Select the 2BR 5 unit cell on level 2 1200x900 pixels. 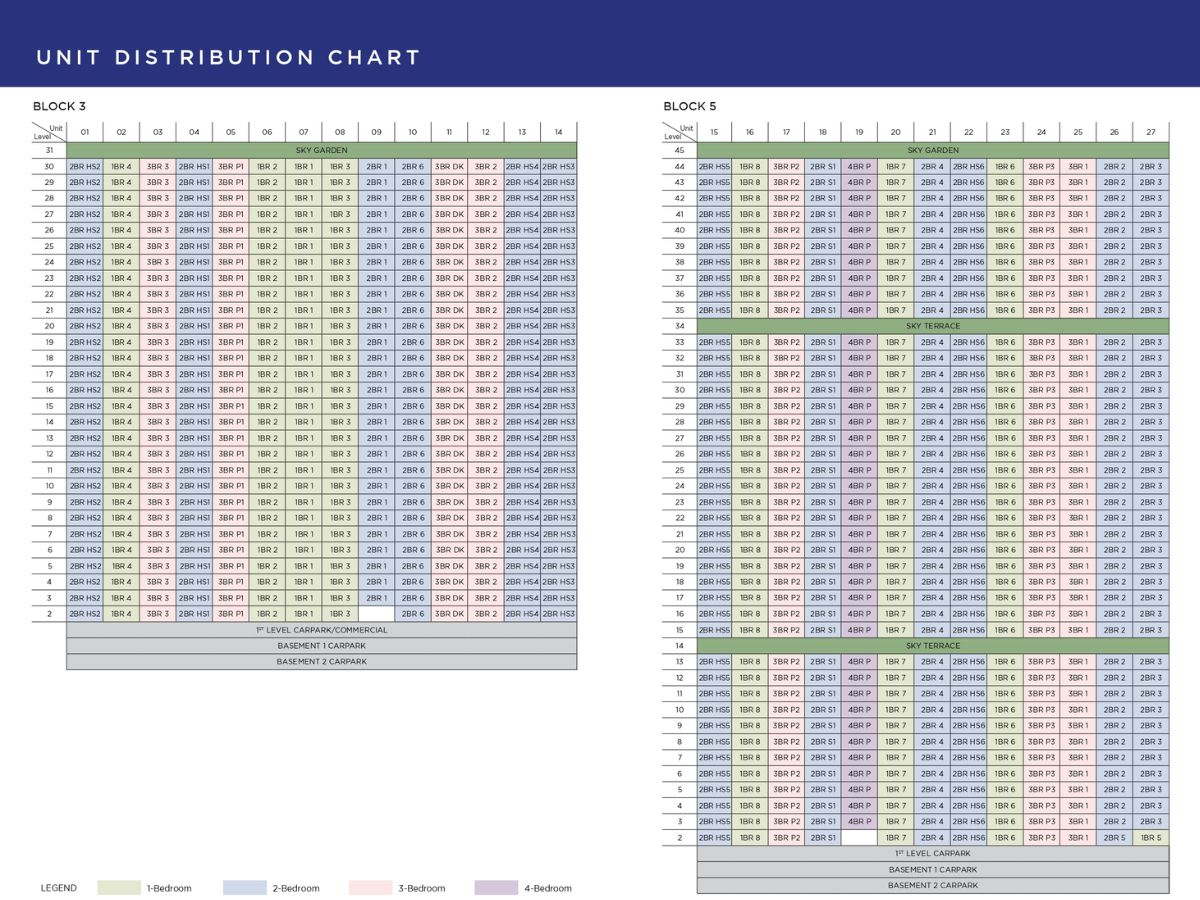coord(1115,838)
